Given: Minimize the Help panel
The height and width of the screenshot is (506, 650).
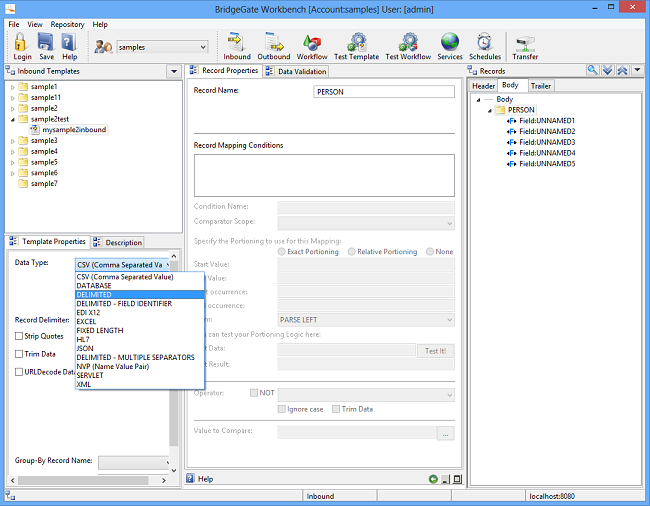Looking at the screenshot, I should pyautogui.click(x=445, y=479).
